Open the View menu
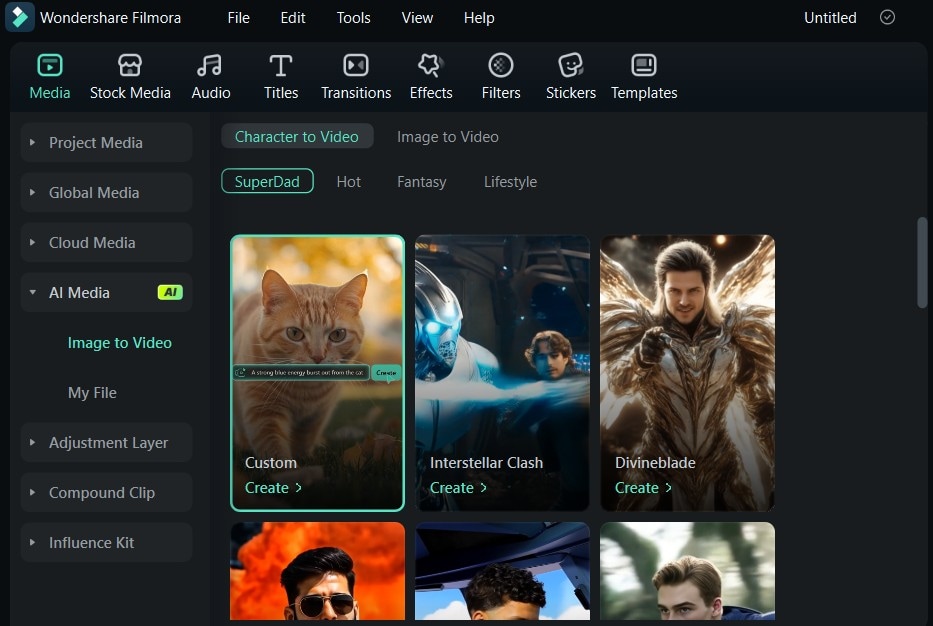The width and height of the screenshot is (933, 626). [x=417, y=18]
